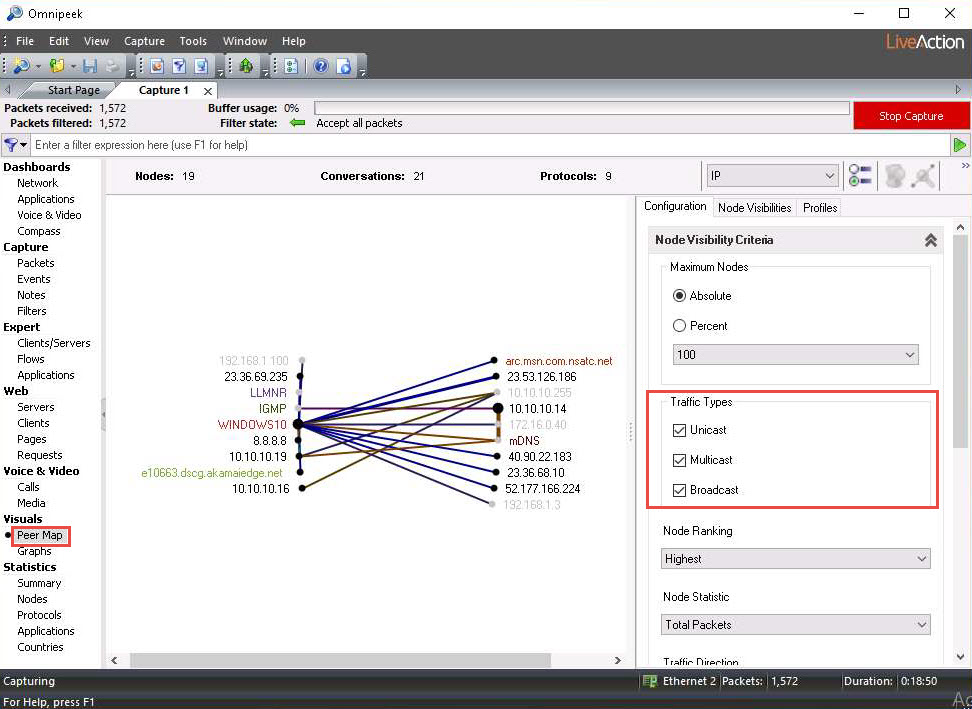Image resolution: width=972 pixels, height=709 pixels.
Task: Click the buffer usage progress bar
Action: 581,108
